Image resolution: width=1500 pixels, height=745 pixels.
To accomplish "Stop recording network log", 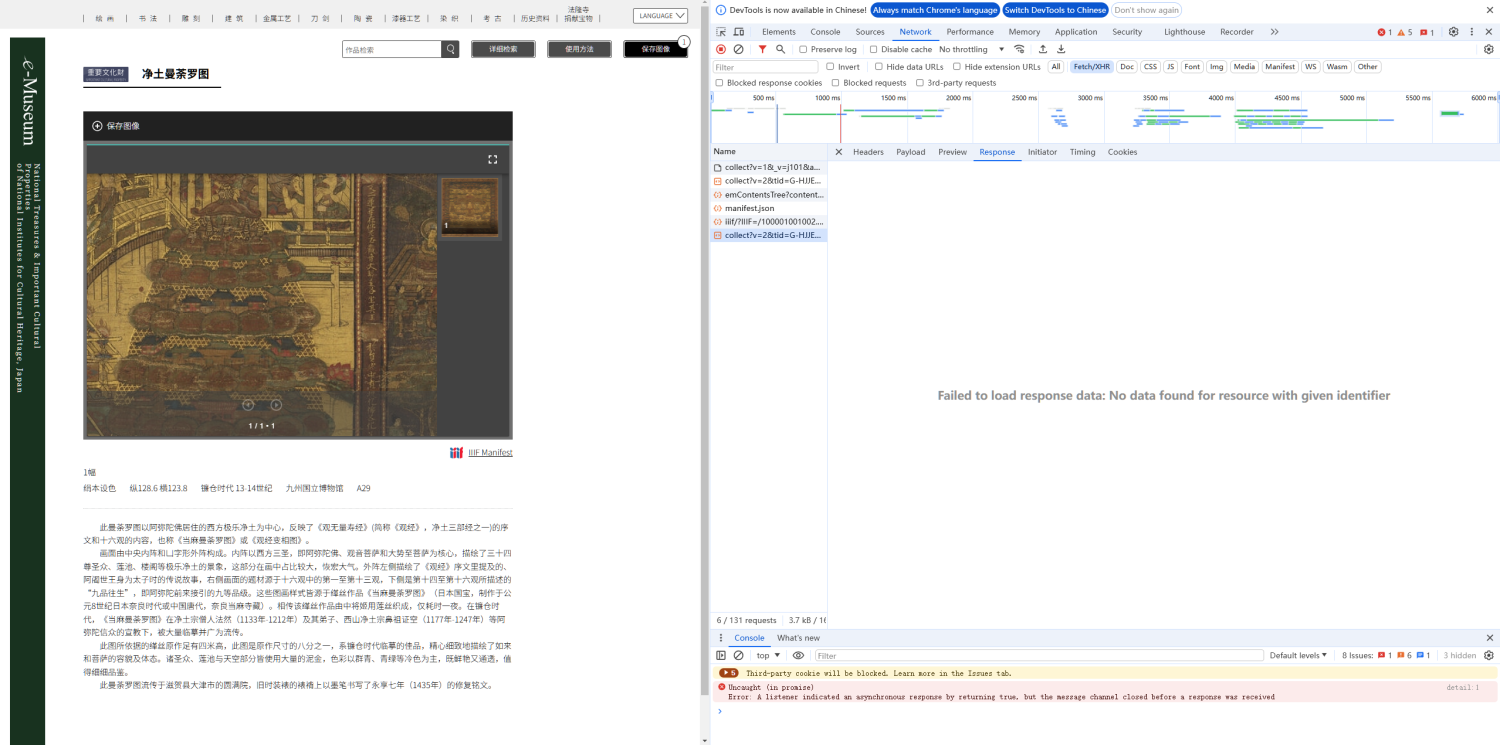I will [721, 49].
